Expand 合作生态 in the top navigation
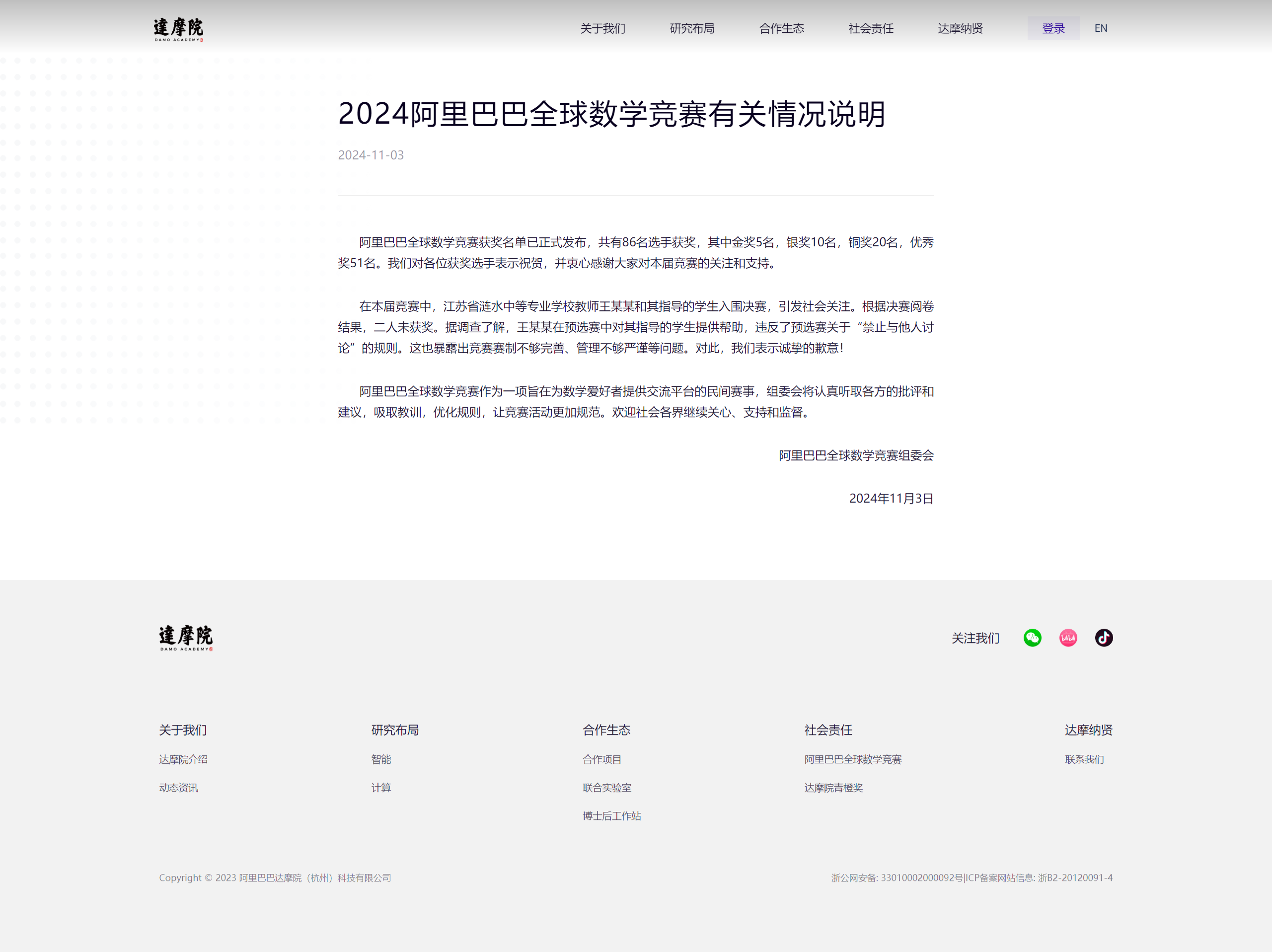This screenshot has width=1272, height=952. [781, 28]
